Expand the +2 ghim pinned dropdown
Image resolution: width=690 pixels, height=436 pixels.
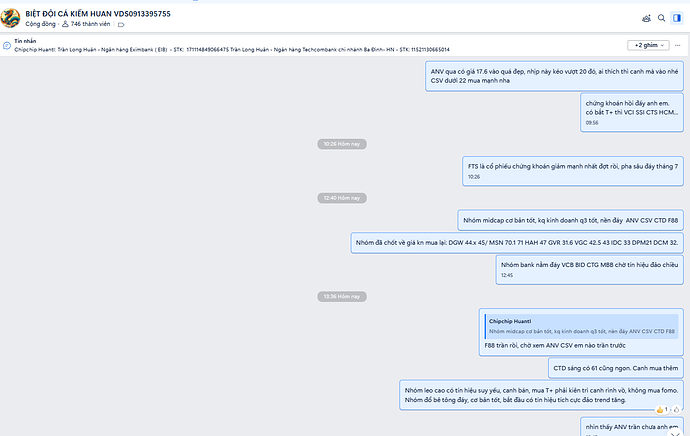point(648,45)
